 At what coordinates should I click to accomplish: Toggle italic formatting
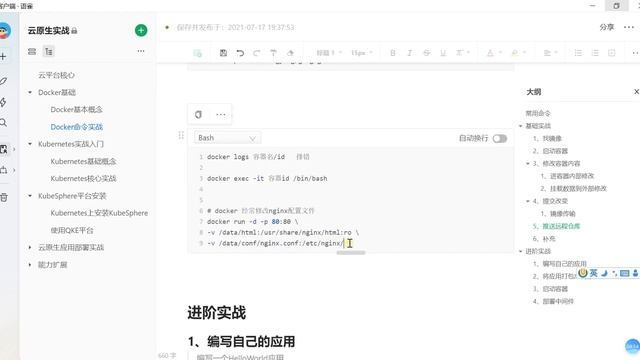[x=409, y=53]
